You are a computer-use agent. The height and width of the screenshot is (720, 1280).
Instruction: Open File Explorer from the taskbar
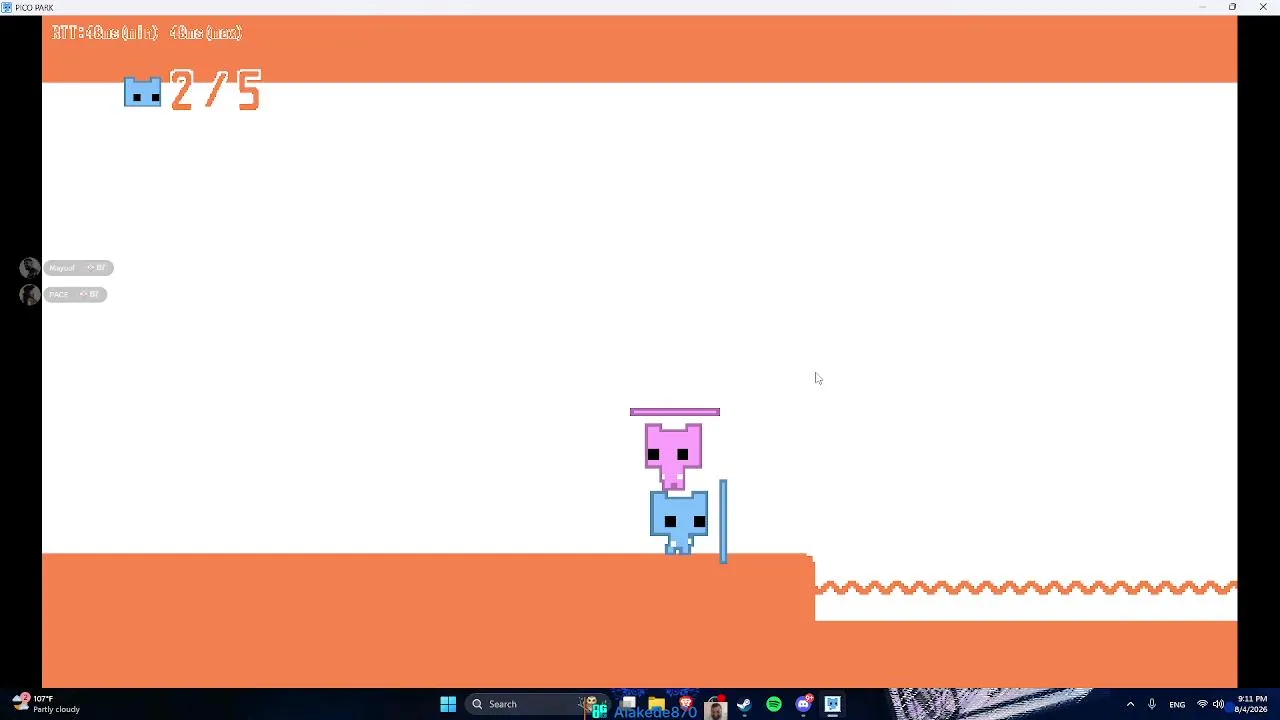point(656,704)
